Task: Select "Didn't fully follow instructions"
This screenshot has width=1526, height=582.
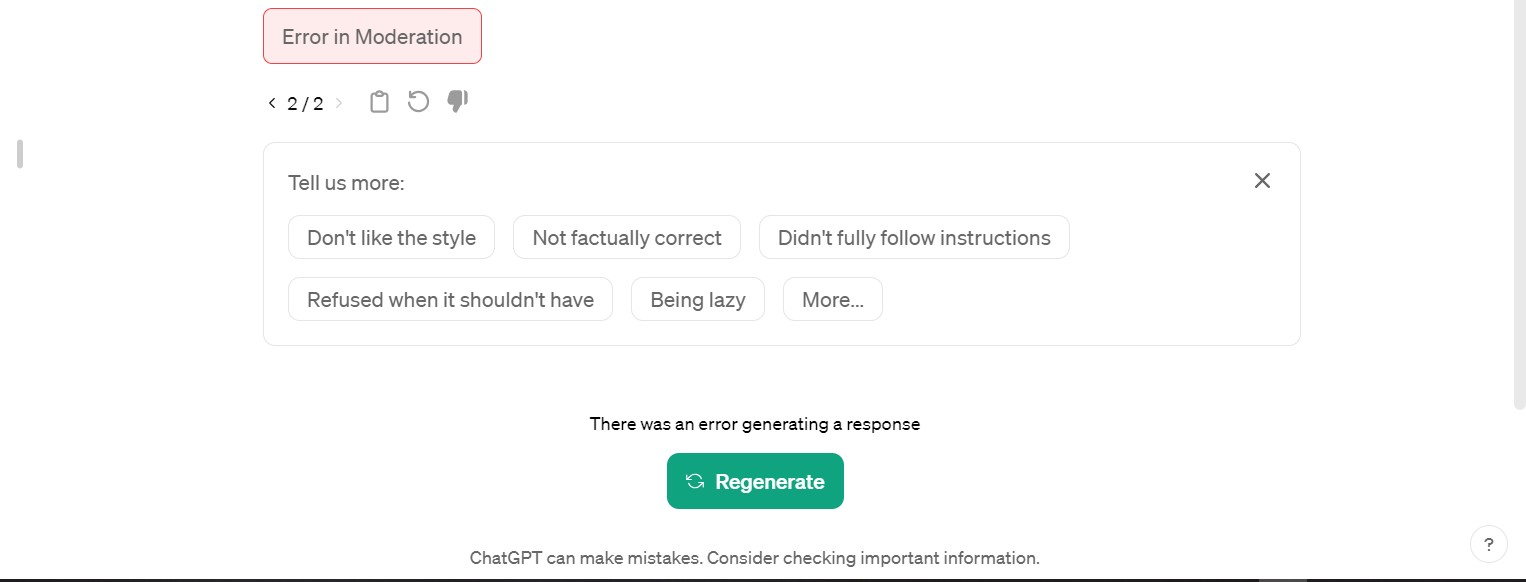Action: click(x=913, y=237)
